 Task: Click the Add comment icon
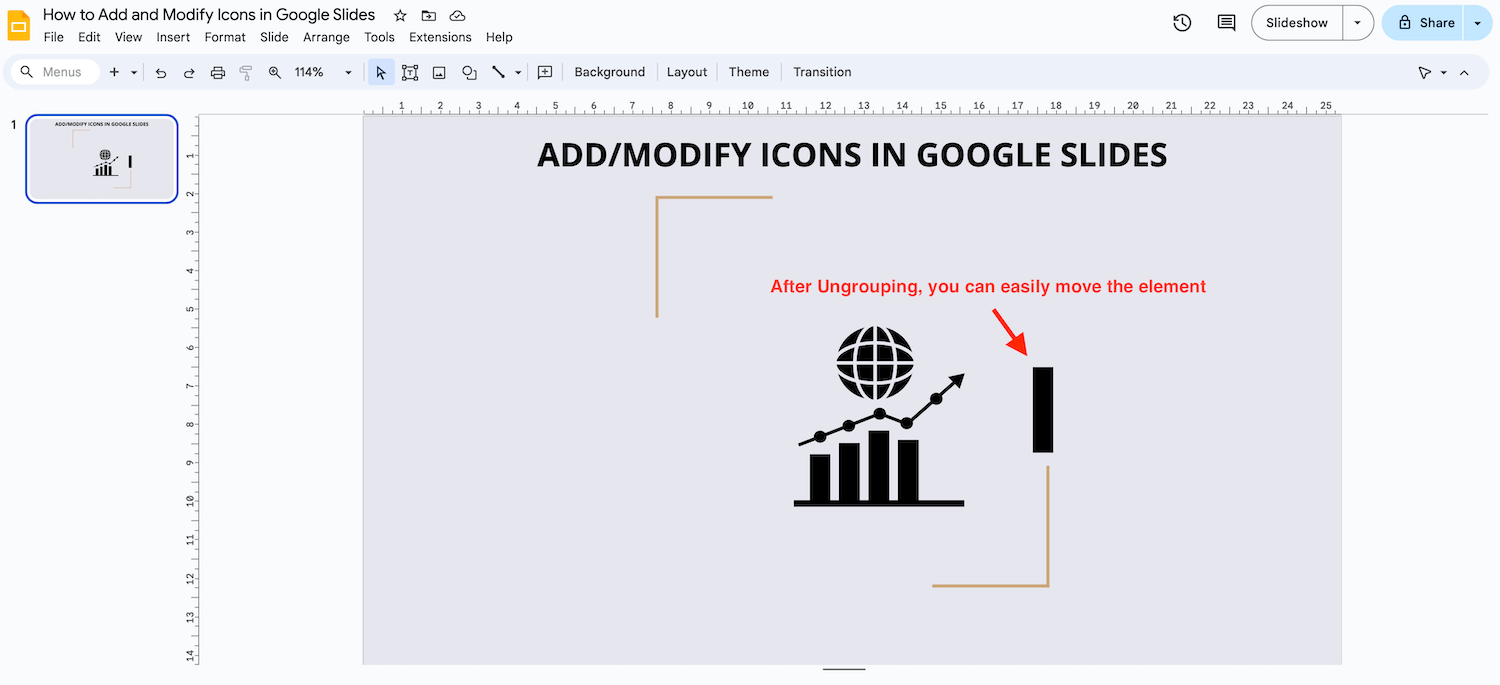pyautogui.click(x=545, y=73)
